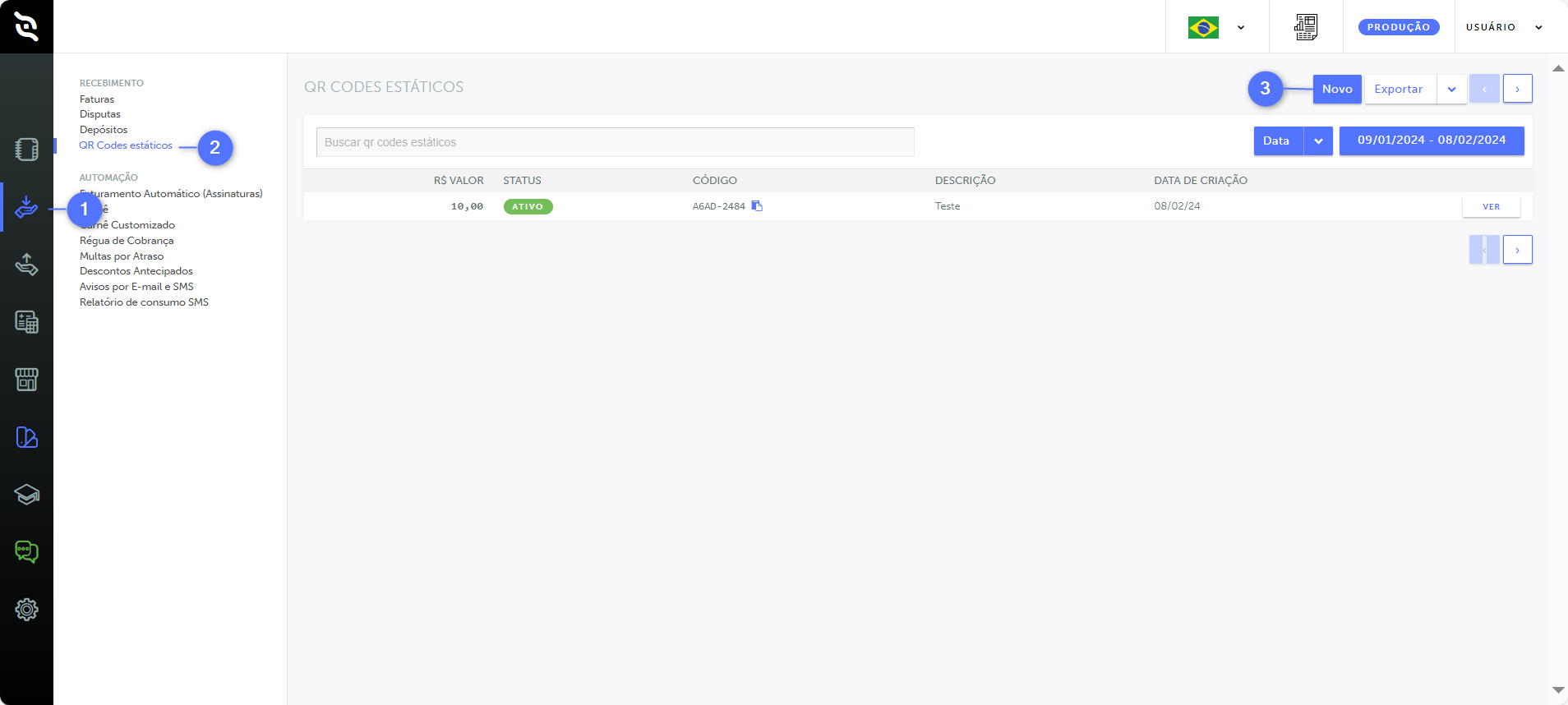The height and width of the screenshot is (705, 1568).
Task: Click the CÓDIGO column header
Action: point(715,181)
